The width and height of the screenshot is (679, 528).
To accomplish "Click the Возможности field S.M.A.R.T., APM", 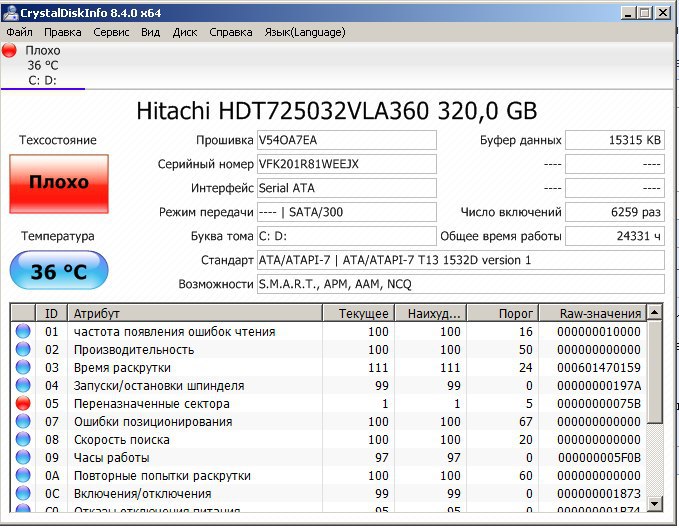I will (461, 284).
